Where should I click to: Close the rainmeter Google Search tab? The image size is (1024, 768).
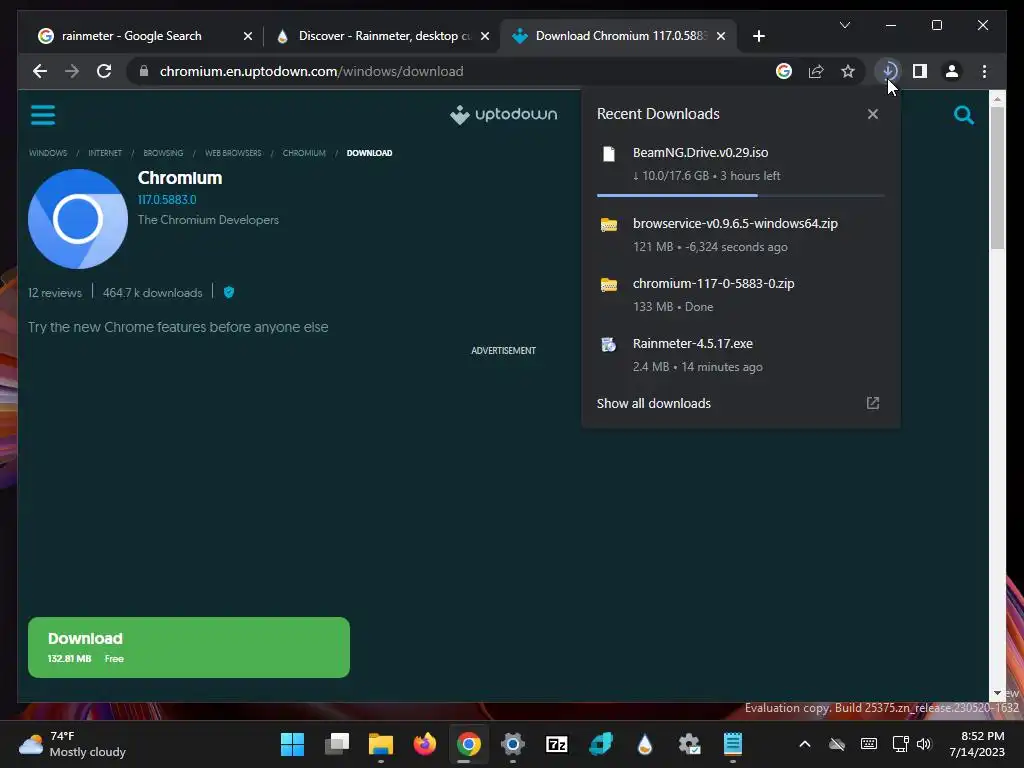(248, 37)
